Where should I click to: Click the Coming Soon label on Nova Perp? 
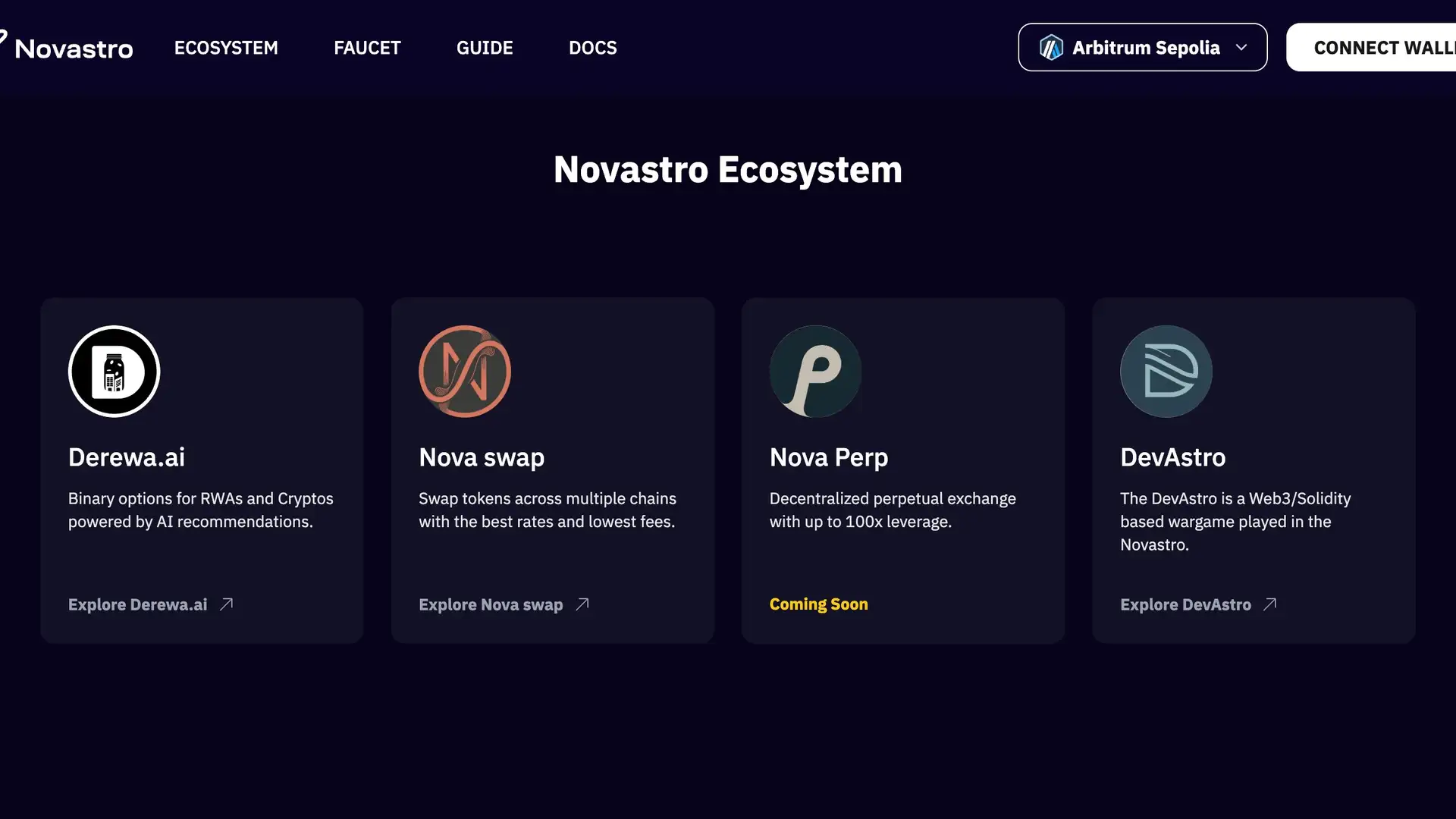[x=818, y=604]
